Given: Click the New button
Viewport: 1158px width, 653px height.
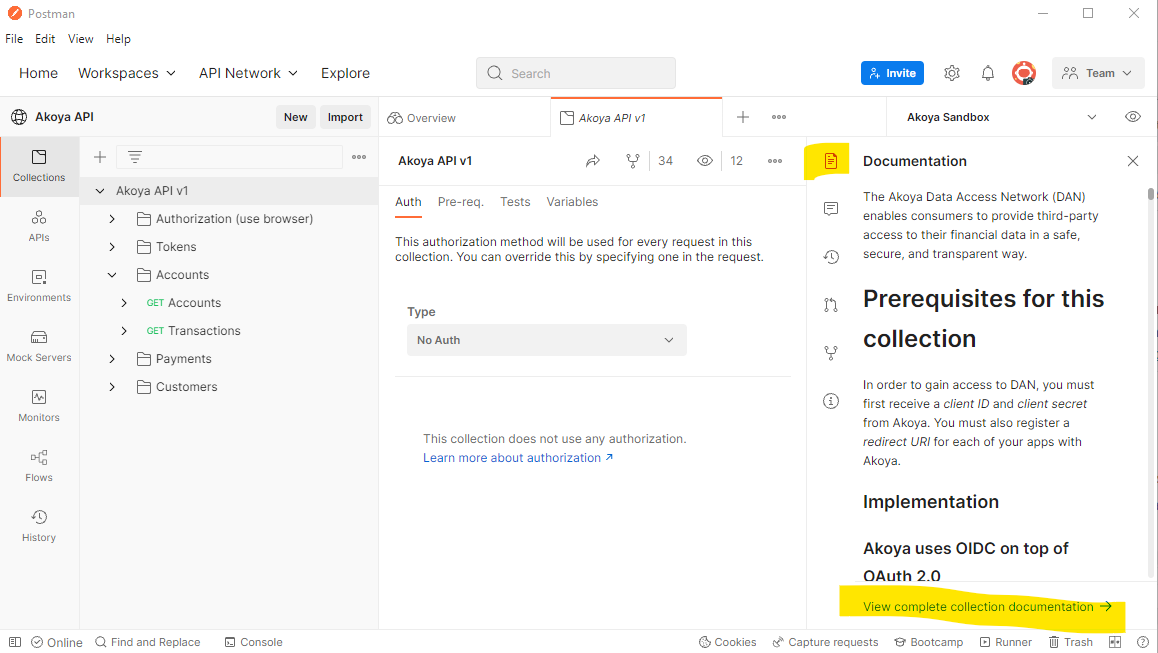Looking at the screenshot, I should (x=295, y=117).
